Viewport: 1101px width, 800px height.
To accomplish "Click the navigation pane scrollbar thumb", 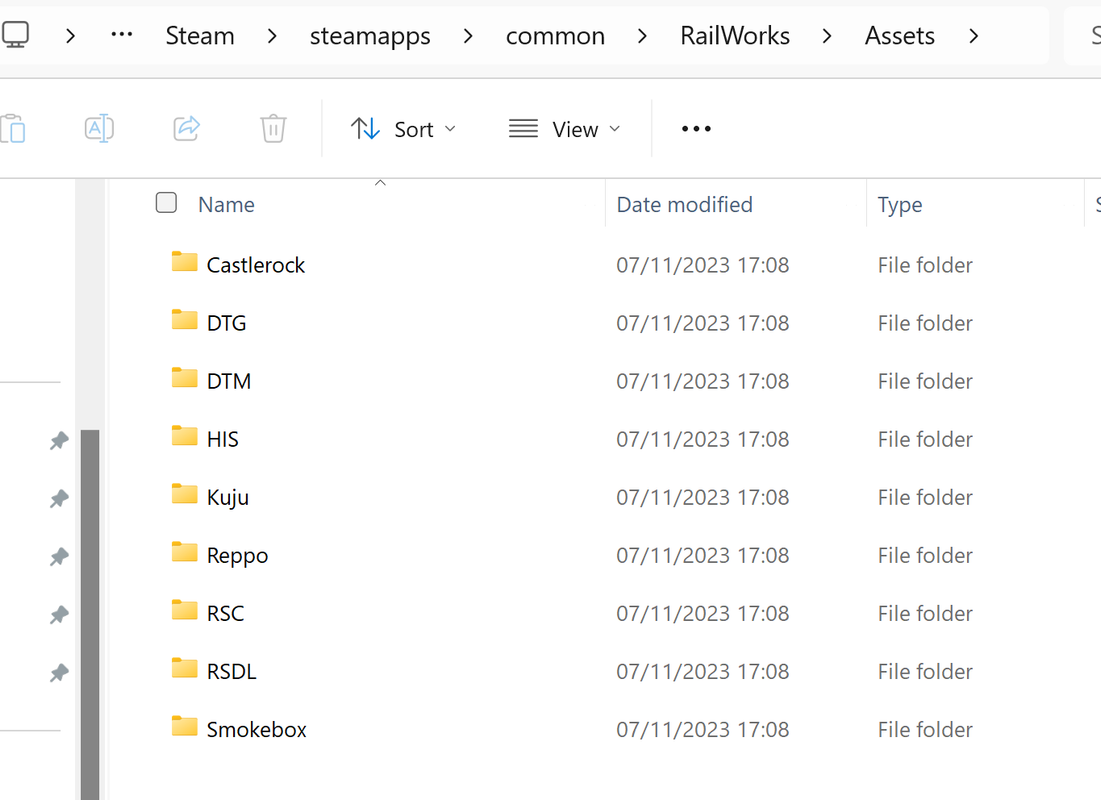I will (x=90, y=615).
